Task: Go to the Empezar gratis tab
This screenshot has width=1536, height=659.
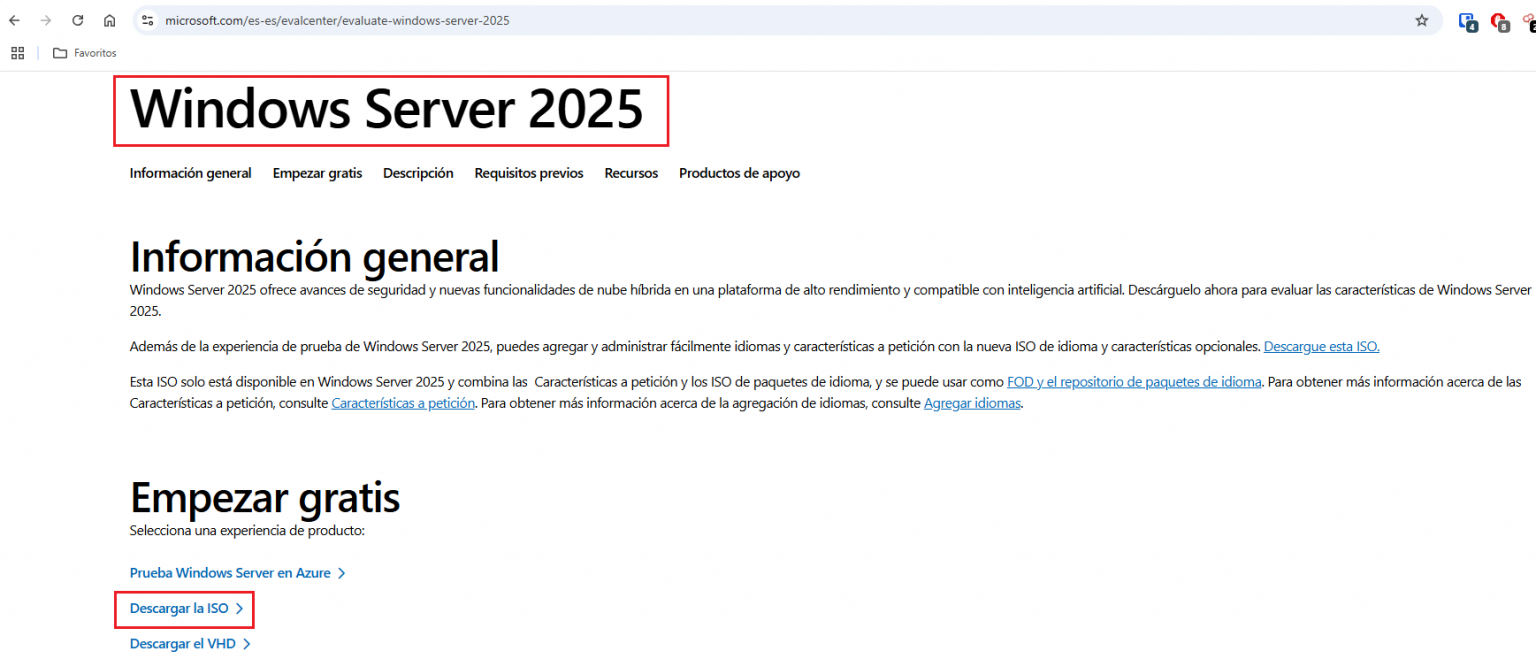Action: (317, 173)
